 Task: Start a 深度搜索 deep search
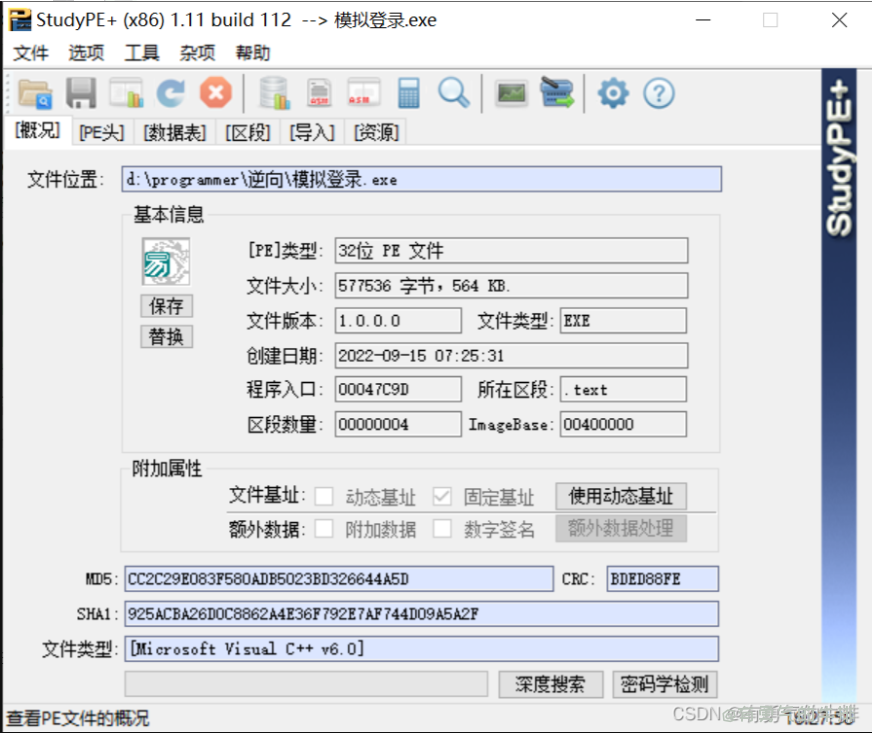click(x=551, y=684)
